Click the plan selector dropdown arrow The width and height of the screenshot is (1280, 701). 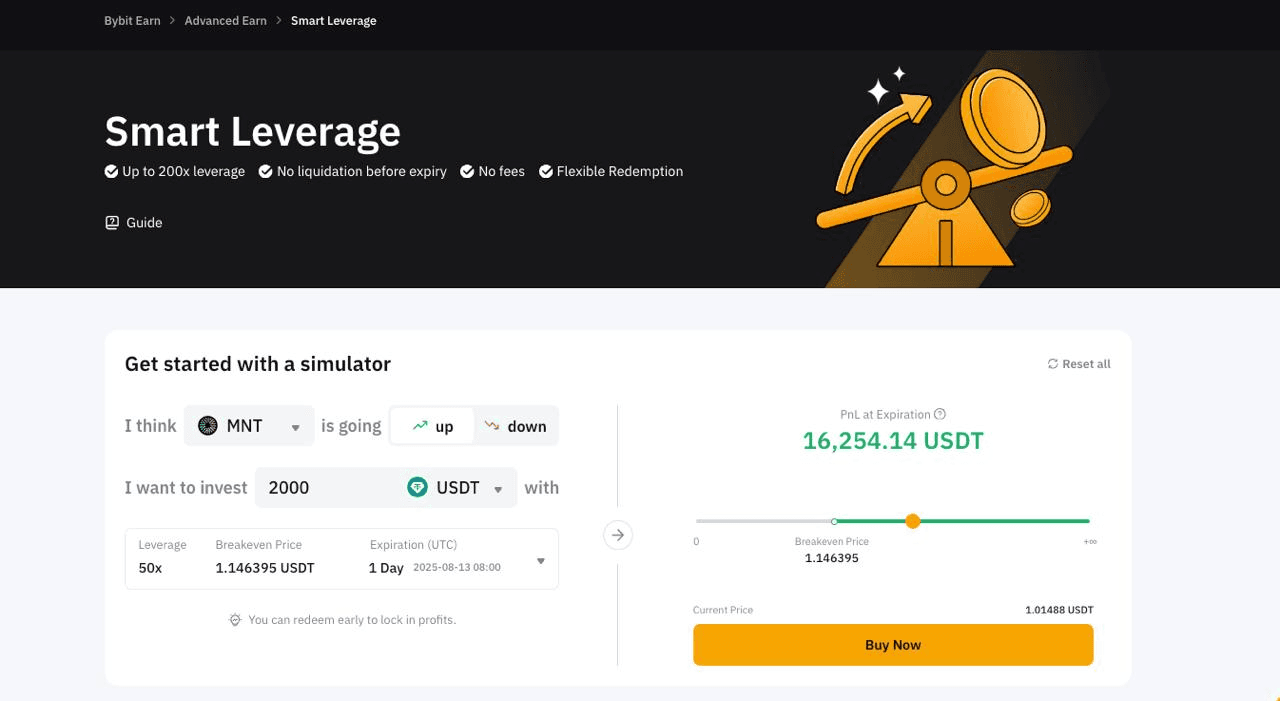tap(541, 561)
